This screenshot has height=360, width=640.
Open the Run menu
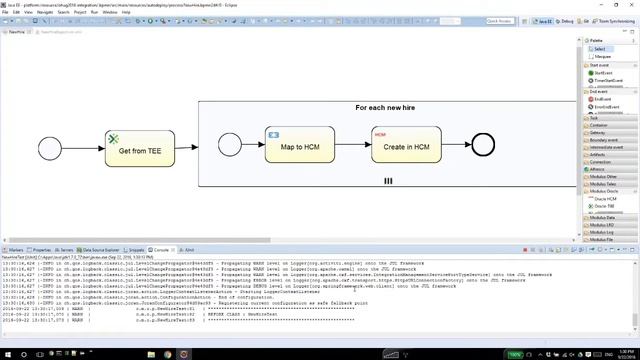click(94, 13)
